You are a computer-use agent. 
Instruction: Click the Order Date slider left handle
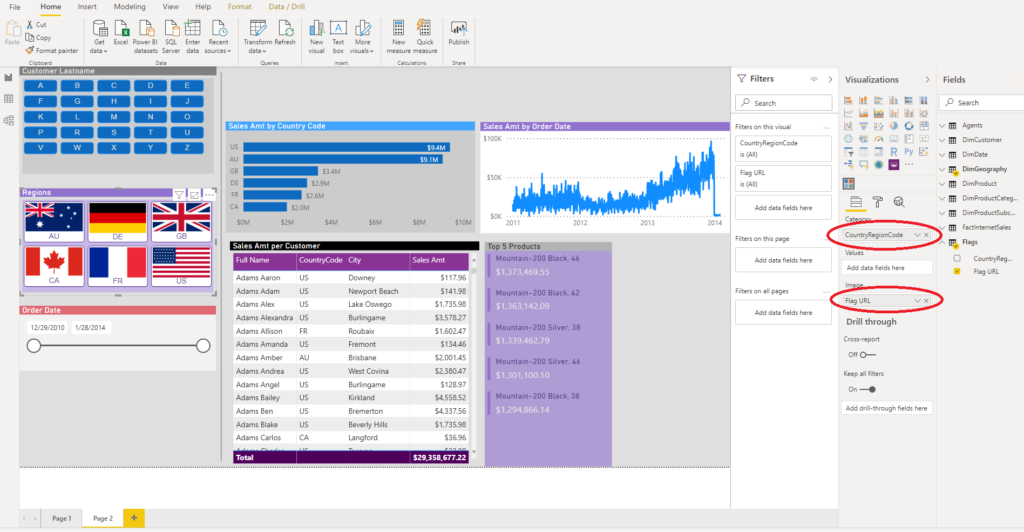click(34, 345)
